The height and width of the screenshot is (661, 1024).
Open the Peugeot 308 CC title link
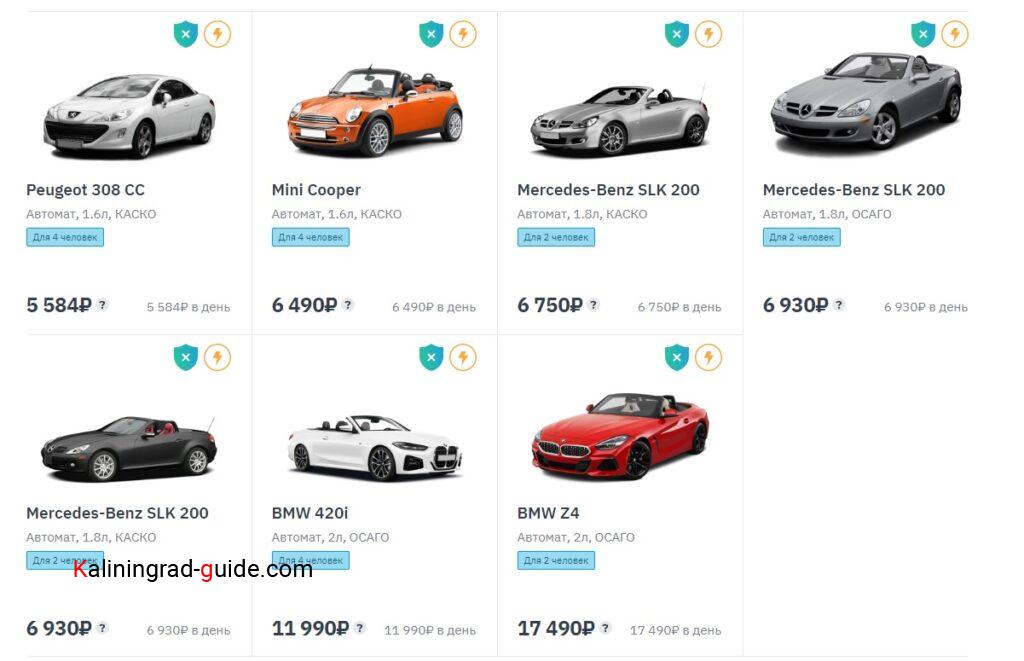point(85,190)
